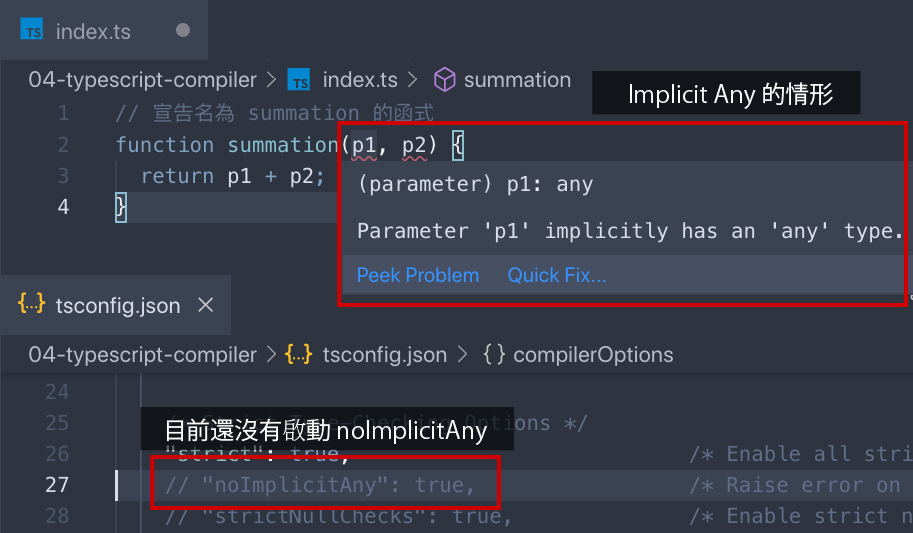Click the compilerOptions object braces icon
This screenshot has height=533, width=913.
point(494,354)
